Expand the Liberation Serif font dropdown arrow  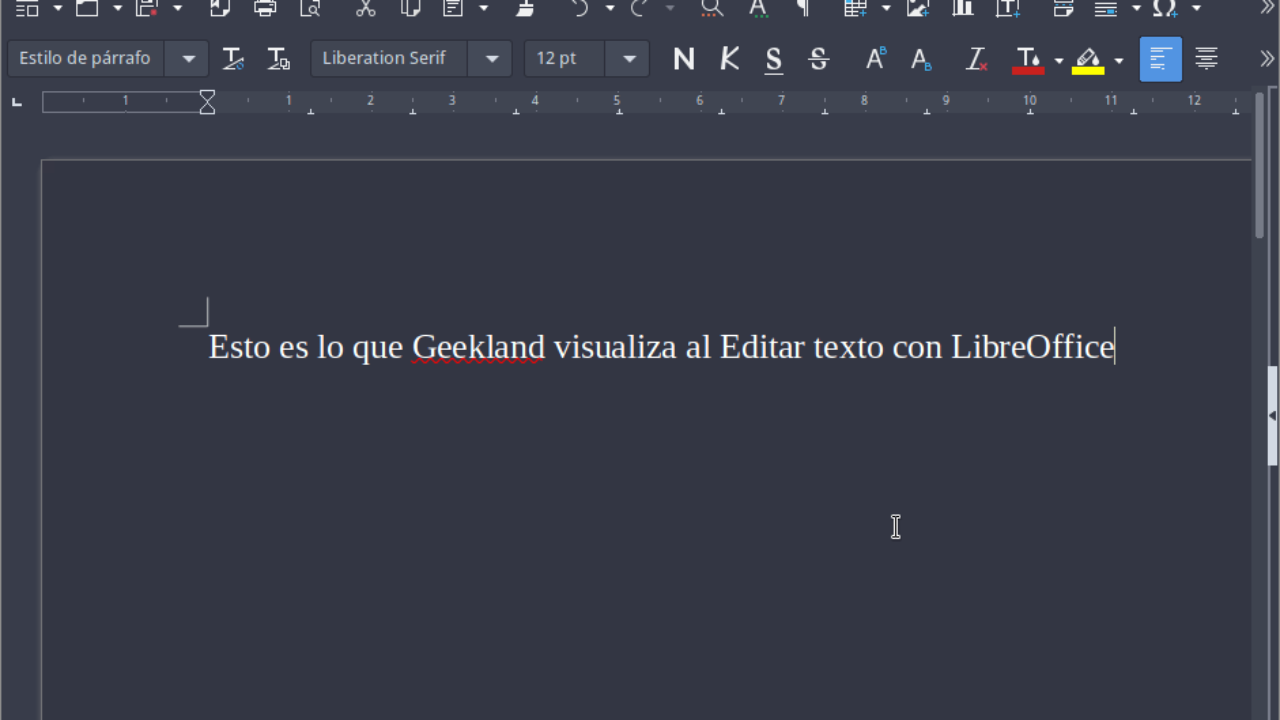pyautogui.click(x=491, y=59)
